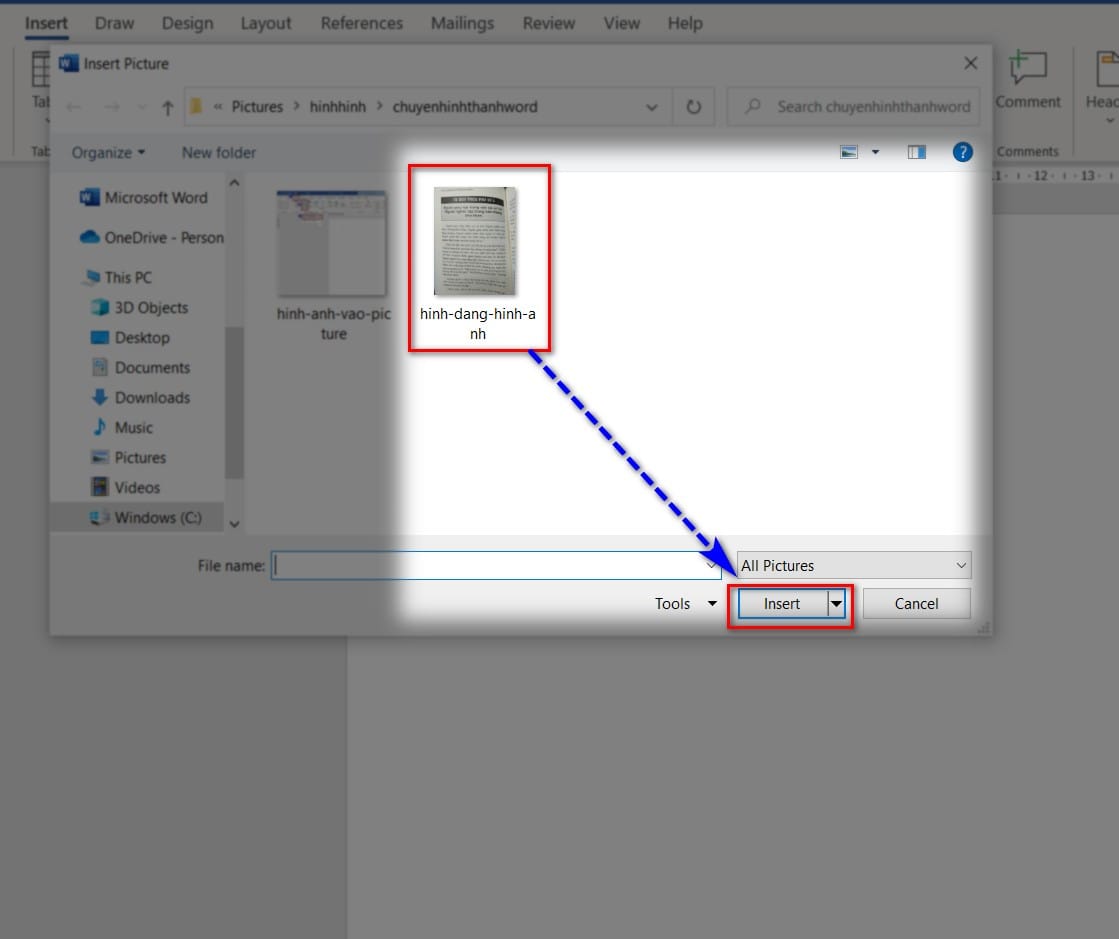Click the change view icon
The height and width of the screenshot is (939, 1119).
(x=849, y=152)
